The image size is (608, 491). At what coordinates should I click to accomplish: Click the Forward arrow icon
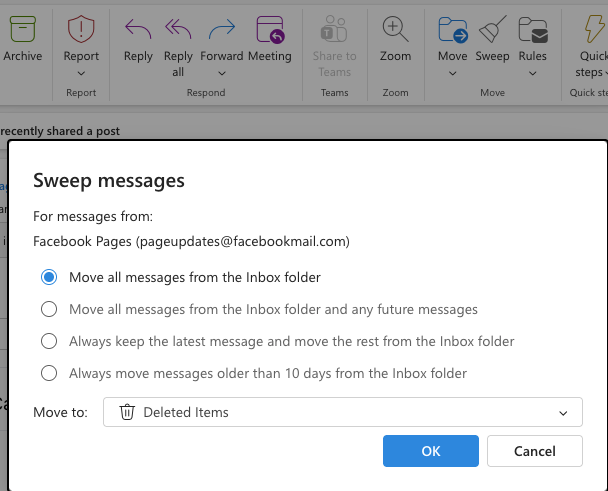point(221,31)
